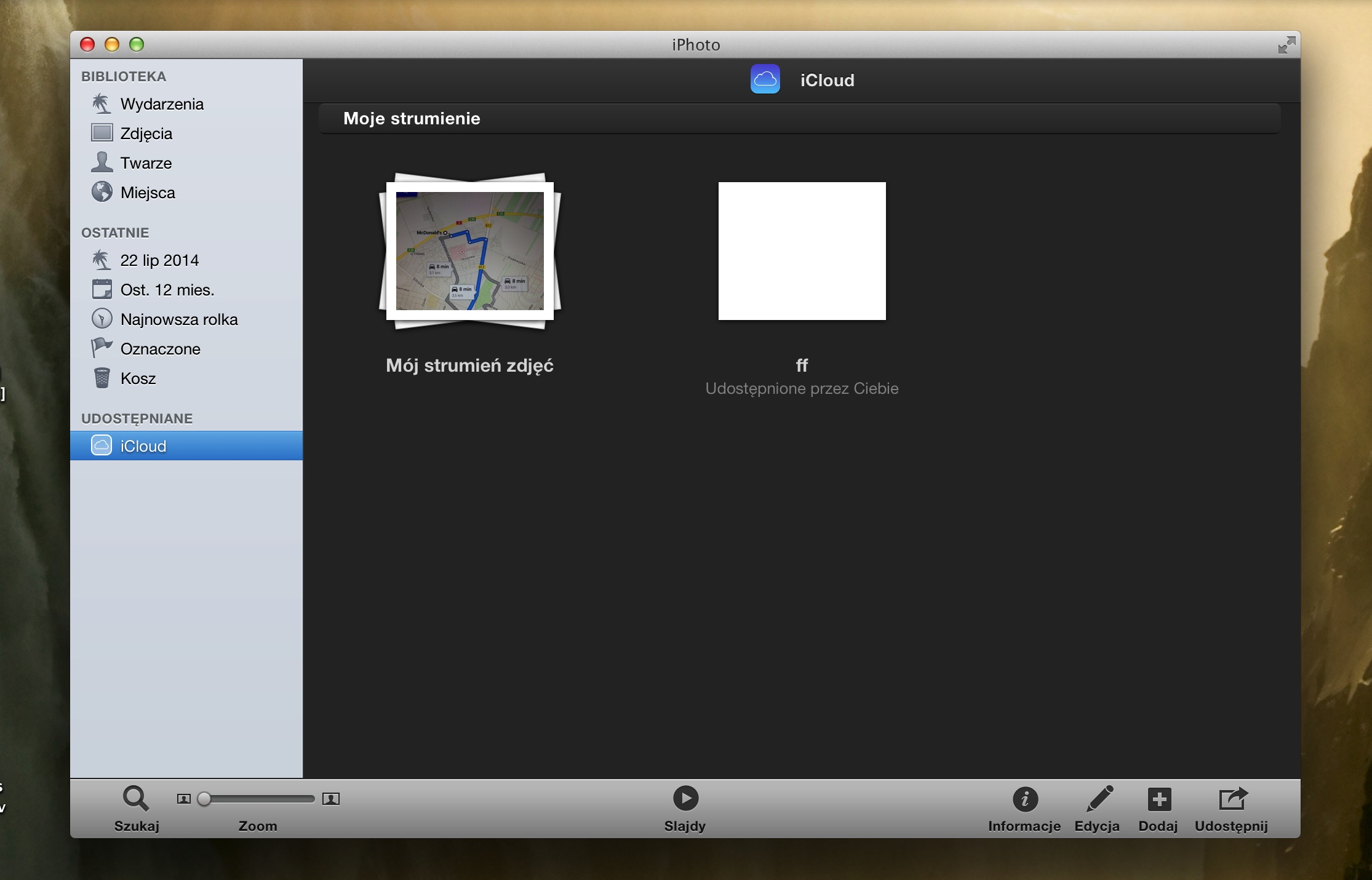This screenshot has height=880, width=1372.
Task: Click the Zoom slider handle
Action: [x=204, y=799]
